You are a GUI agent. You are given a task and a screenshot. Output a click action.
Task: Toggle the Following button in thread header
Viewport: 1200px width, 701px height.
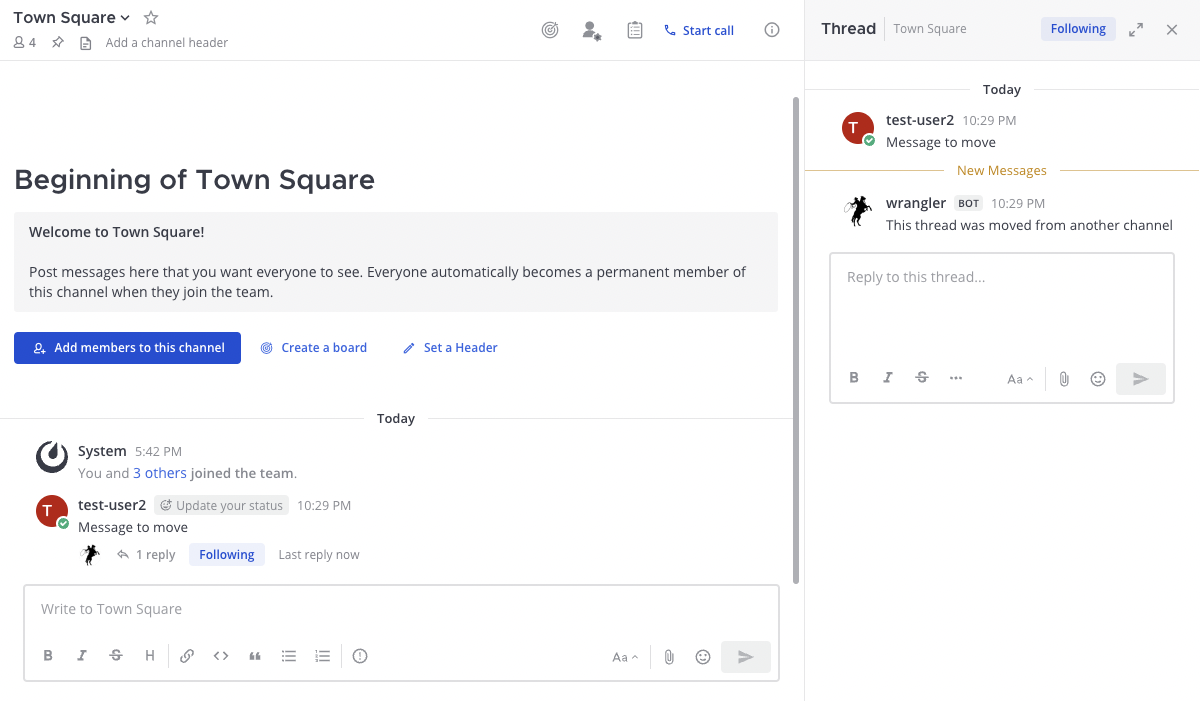pos(1077,29)
